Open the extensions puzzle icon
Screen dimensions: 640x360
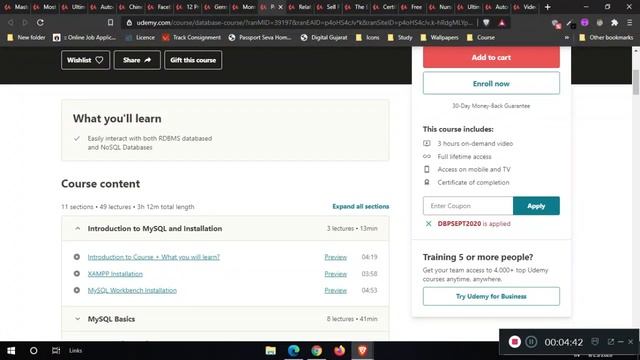pyautogui.click(x=614, y=23)
